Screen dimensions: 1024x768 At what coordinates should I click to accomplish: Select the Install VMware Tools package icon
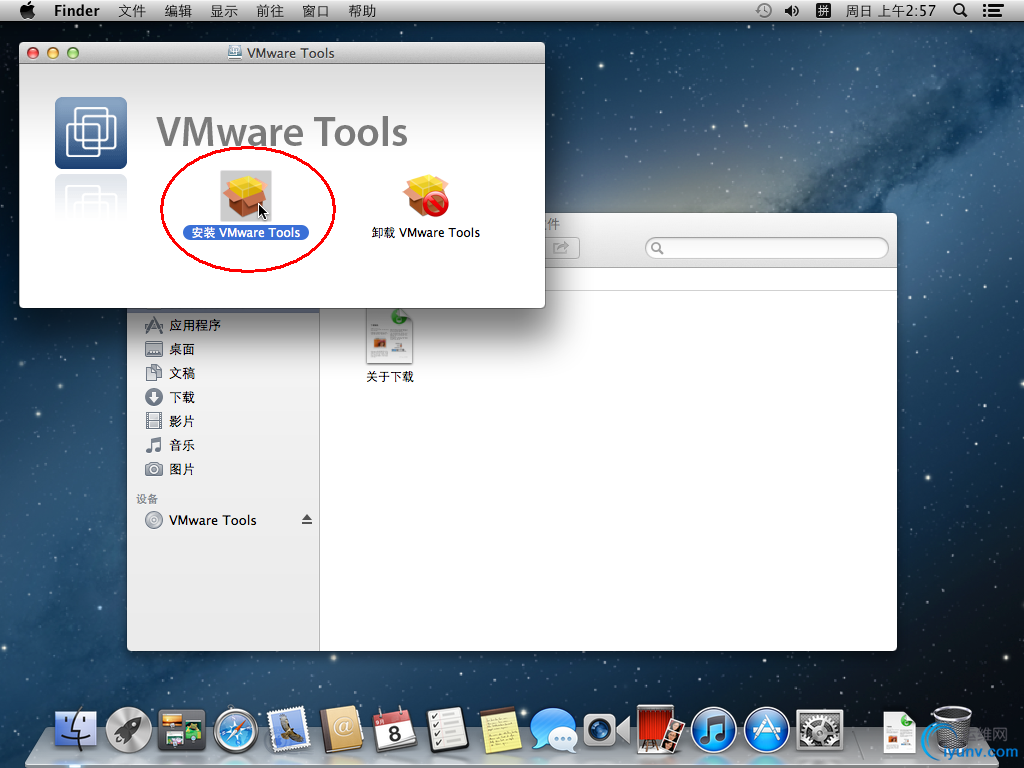pyautogui.click(x=246, y=195)
